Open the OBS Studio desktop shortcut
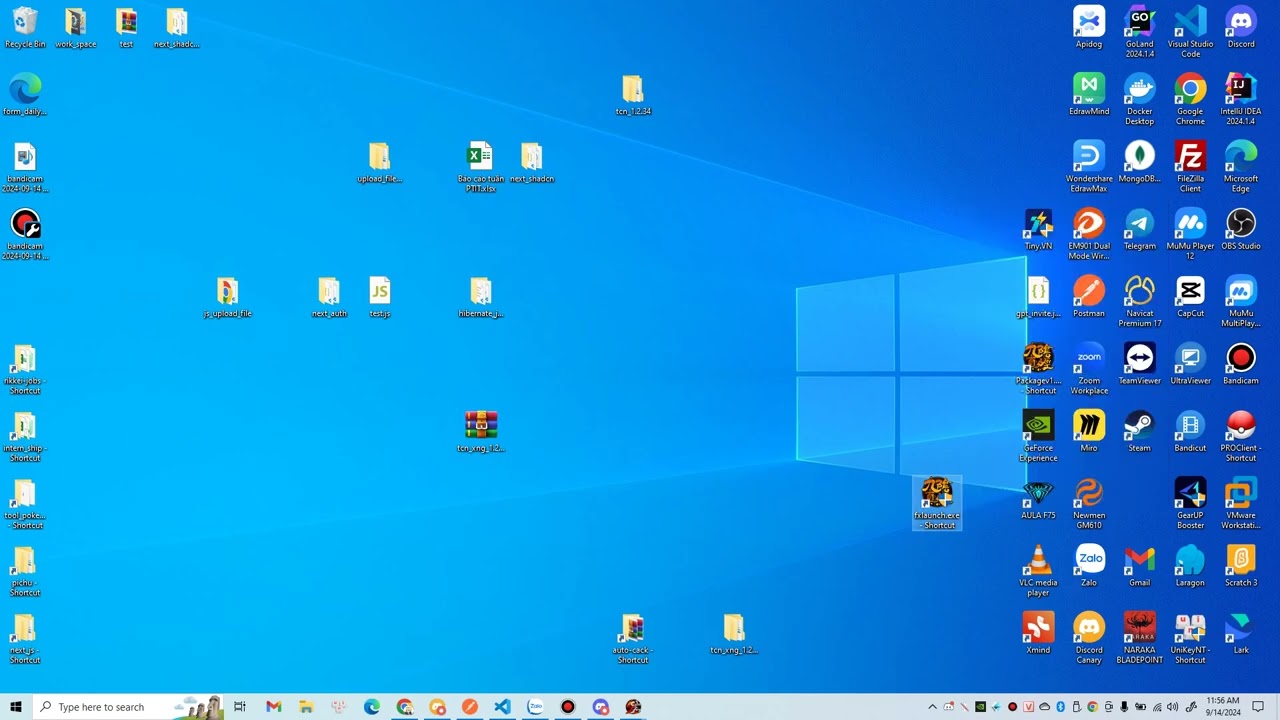 1241,229
